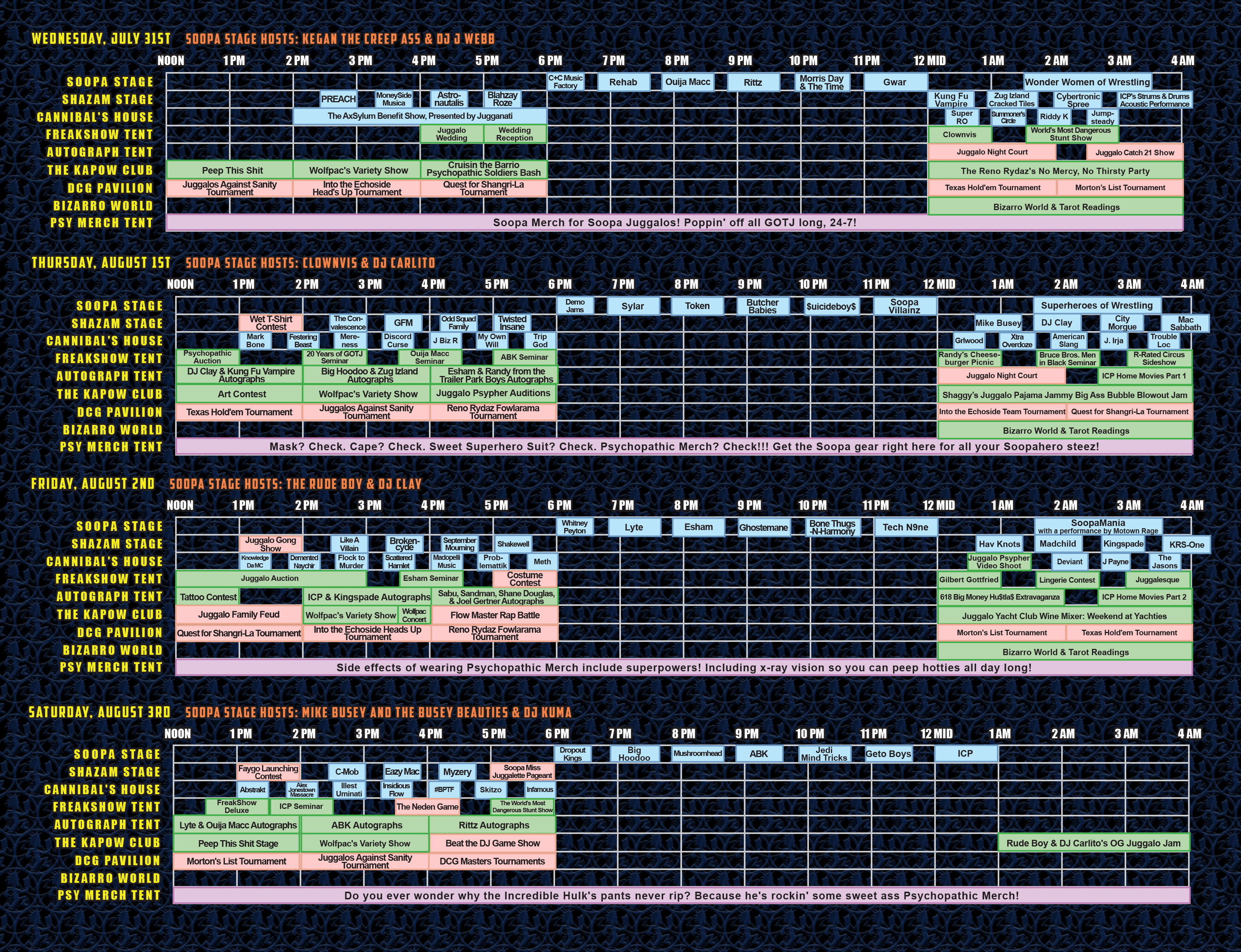Click Flow Master Rap Battle

coord(495,615)
